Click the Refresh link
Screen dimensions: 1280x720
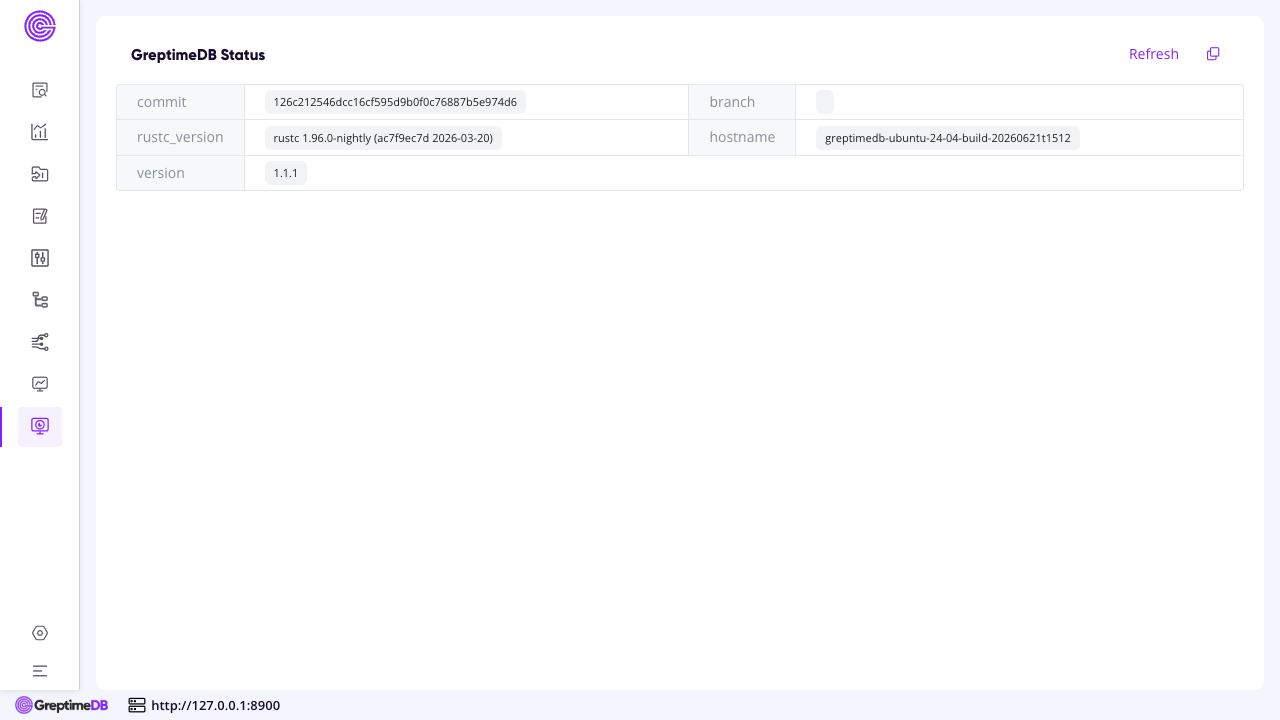tap(1154, 54)
